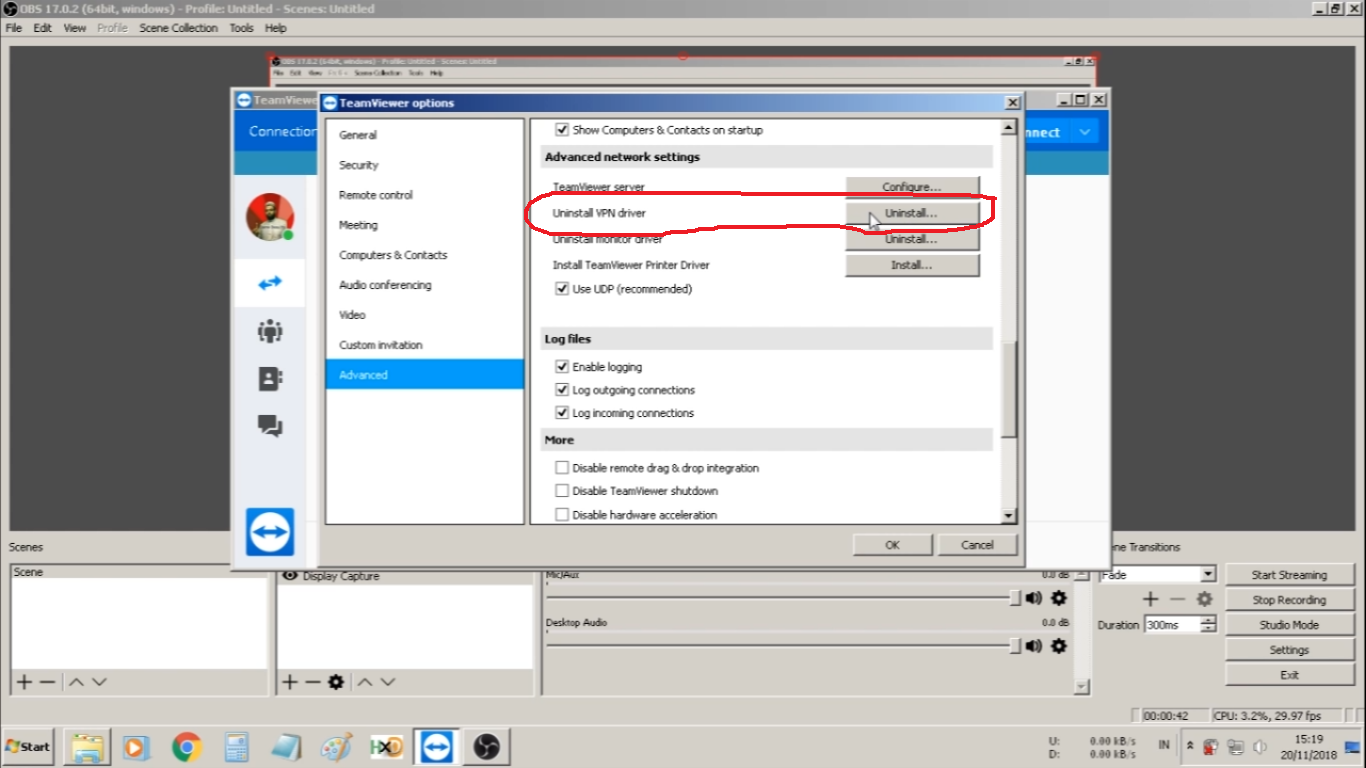Toggle Show Computers & Contacts on startup
The width and height of the screenshot is (1366, 768).
coord(562,130)
